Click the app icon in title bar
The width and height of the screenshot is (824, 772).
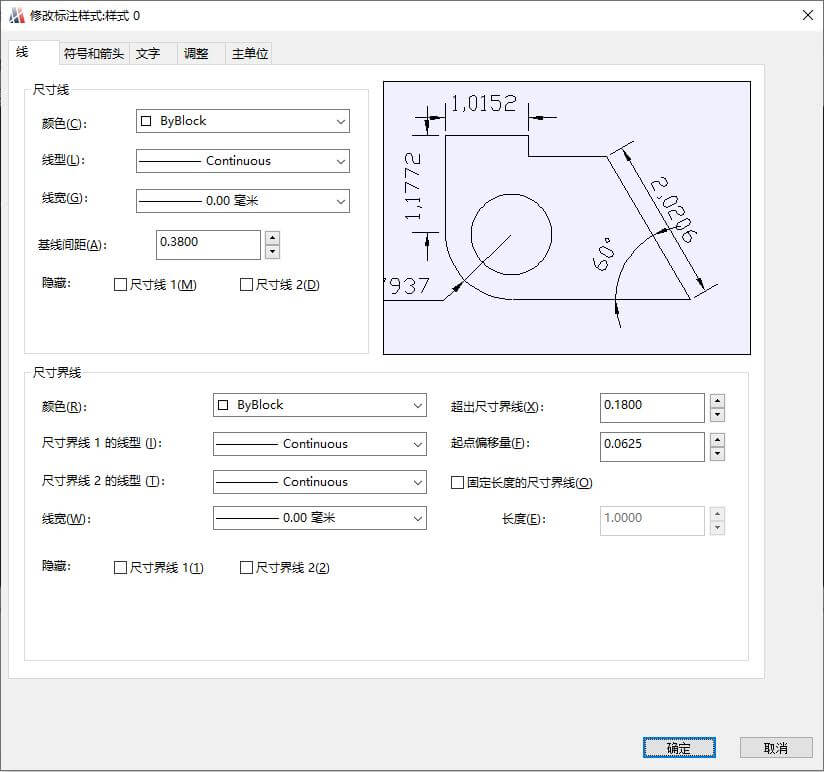coord(17,16)
